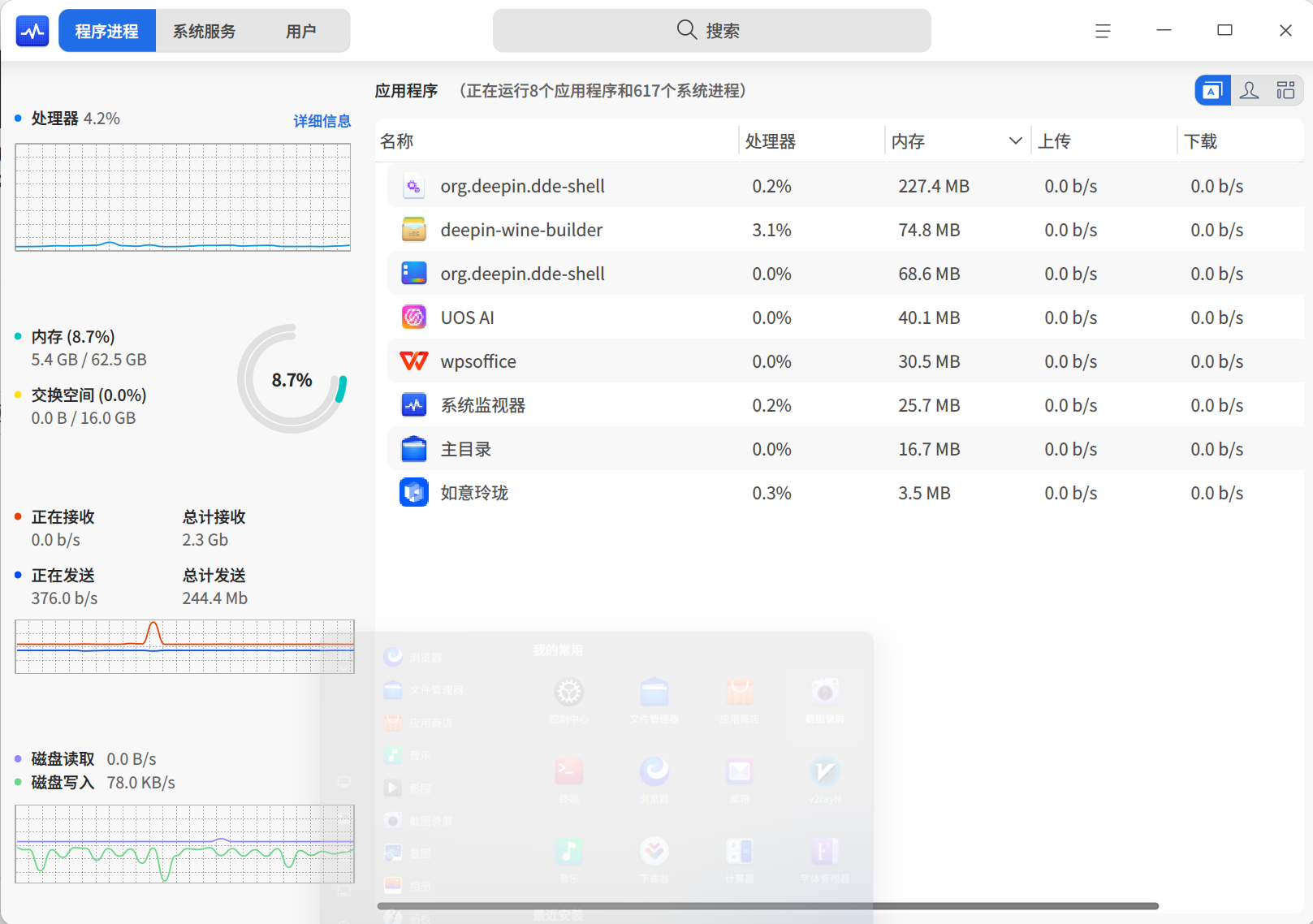This screenshot has height=924, width=1313.
Task: Select the 如意玲珑 process name
Action: click(x=474, y=493)
